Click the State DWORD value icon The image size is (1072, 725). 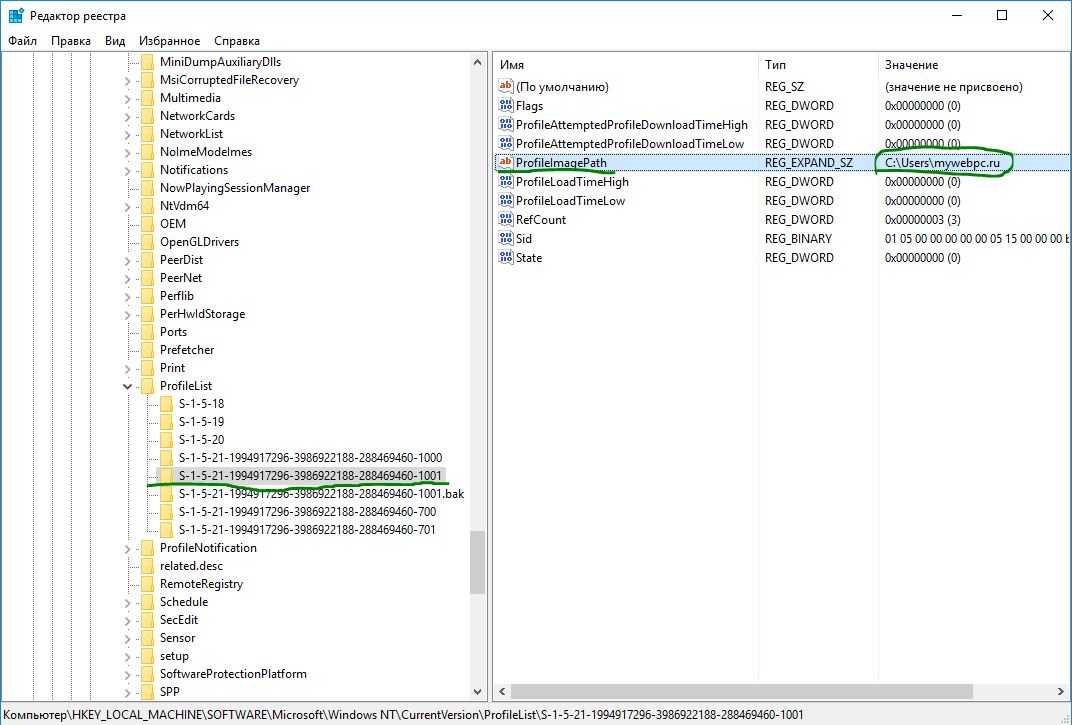[x=506, y=258]
